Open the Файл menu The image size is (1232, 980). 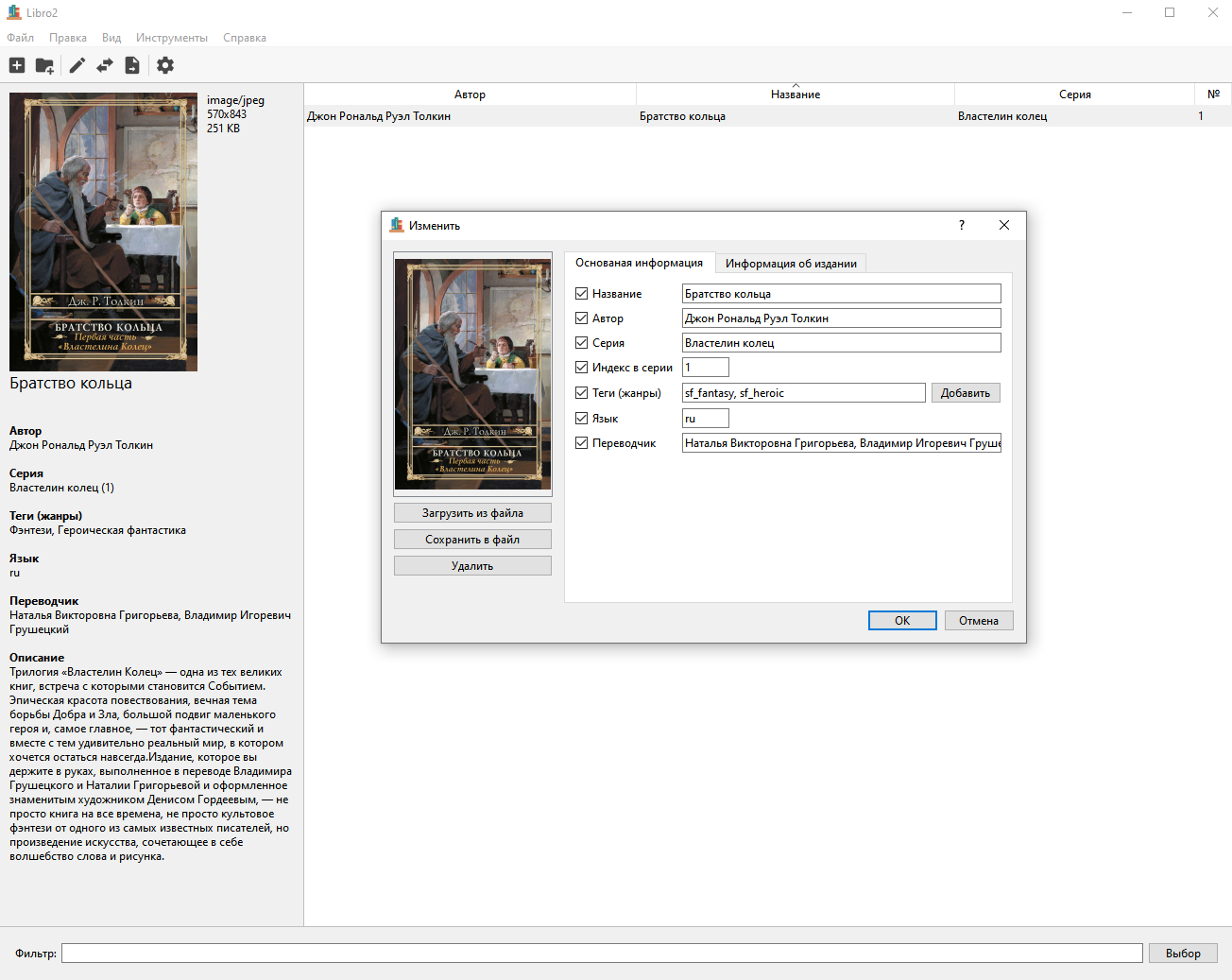[20, 38]
